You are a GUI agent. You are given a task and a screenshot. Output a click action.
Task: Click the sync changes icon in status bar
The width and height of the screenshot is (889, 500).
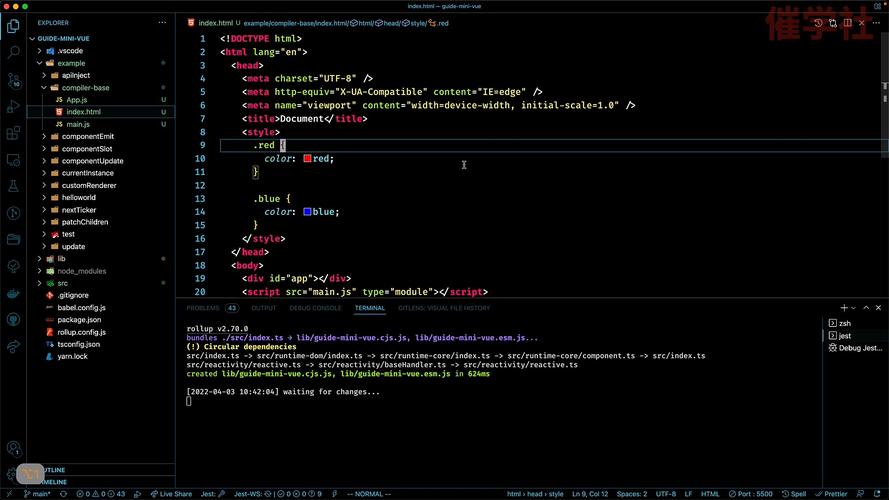point(64,494)
